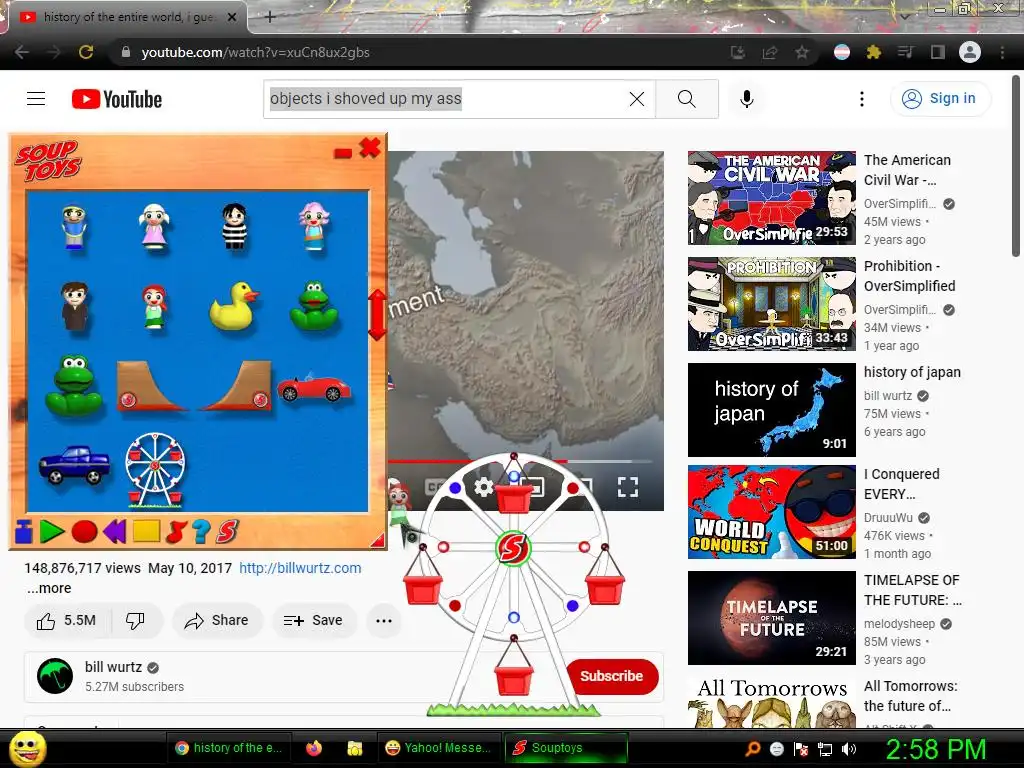Subscribe to bill wurtz
Viewport: 1024px width, 768px height.
(612, 676)
